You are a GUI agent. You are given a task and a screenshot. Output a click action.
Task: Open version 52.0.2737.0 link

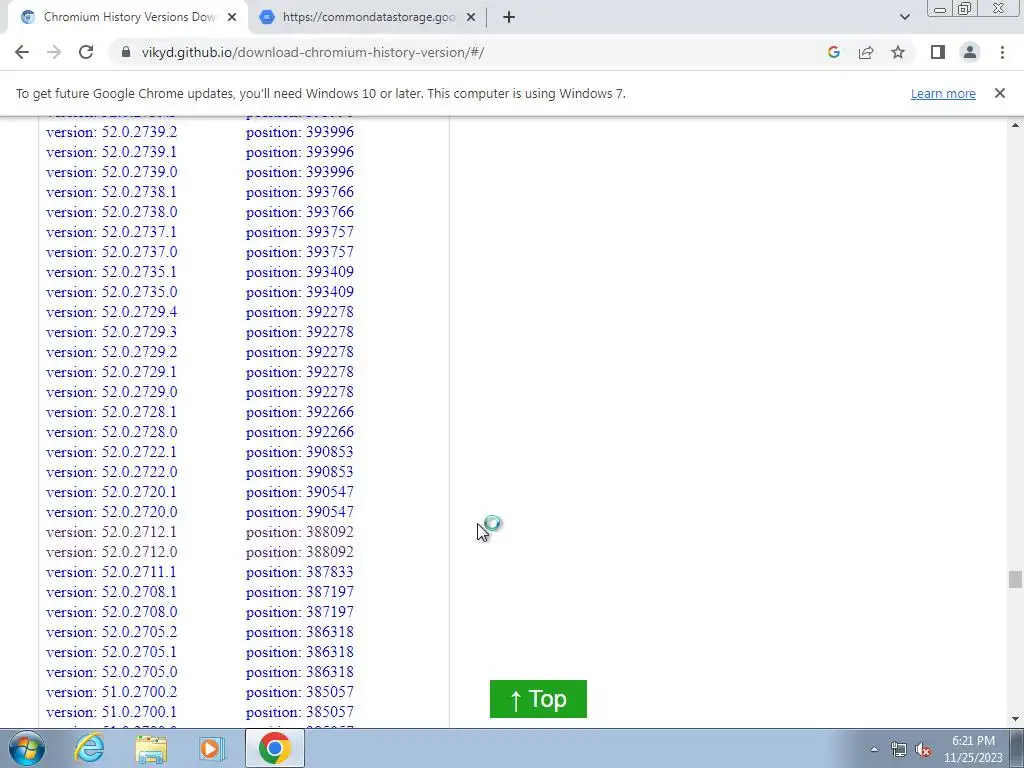[x=112, y=252]
